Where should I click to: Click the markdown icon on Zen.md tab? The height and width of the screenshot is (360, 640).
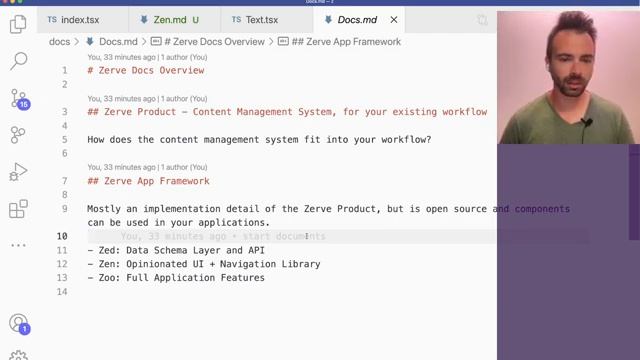[144, 20]
